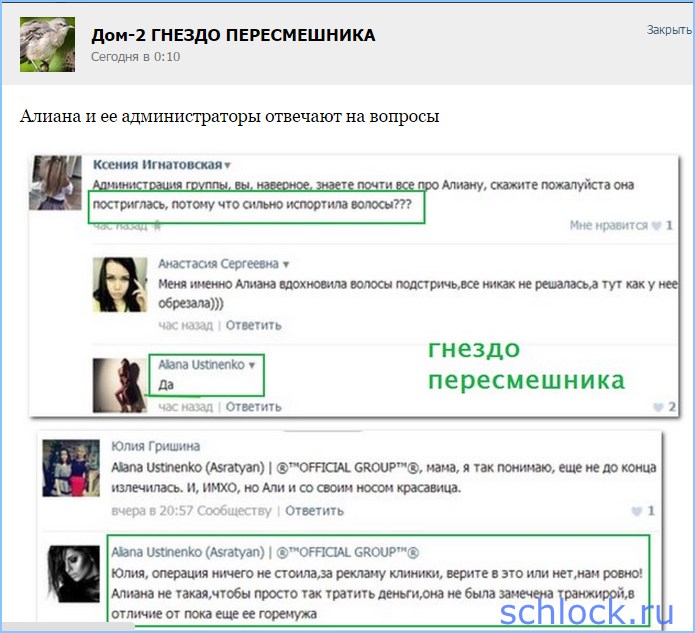Open Юлия Гришина's avatar picture

pos(71,468)
